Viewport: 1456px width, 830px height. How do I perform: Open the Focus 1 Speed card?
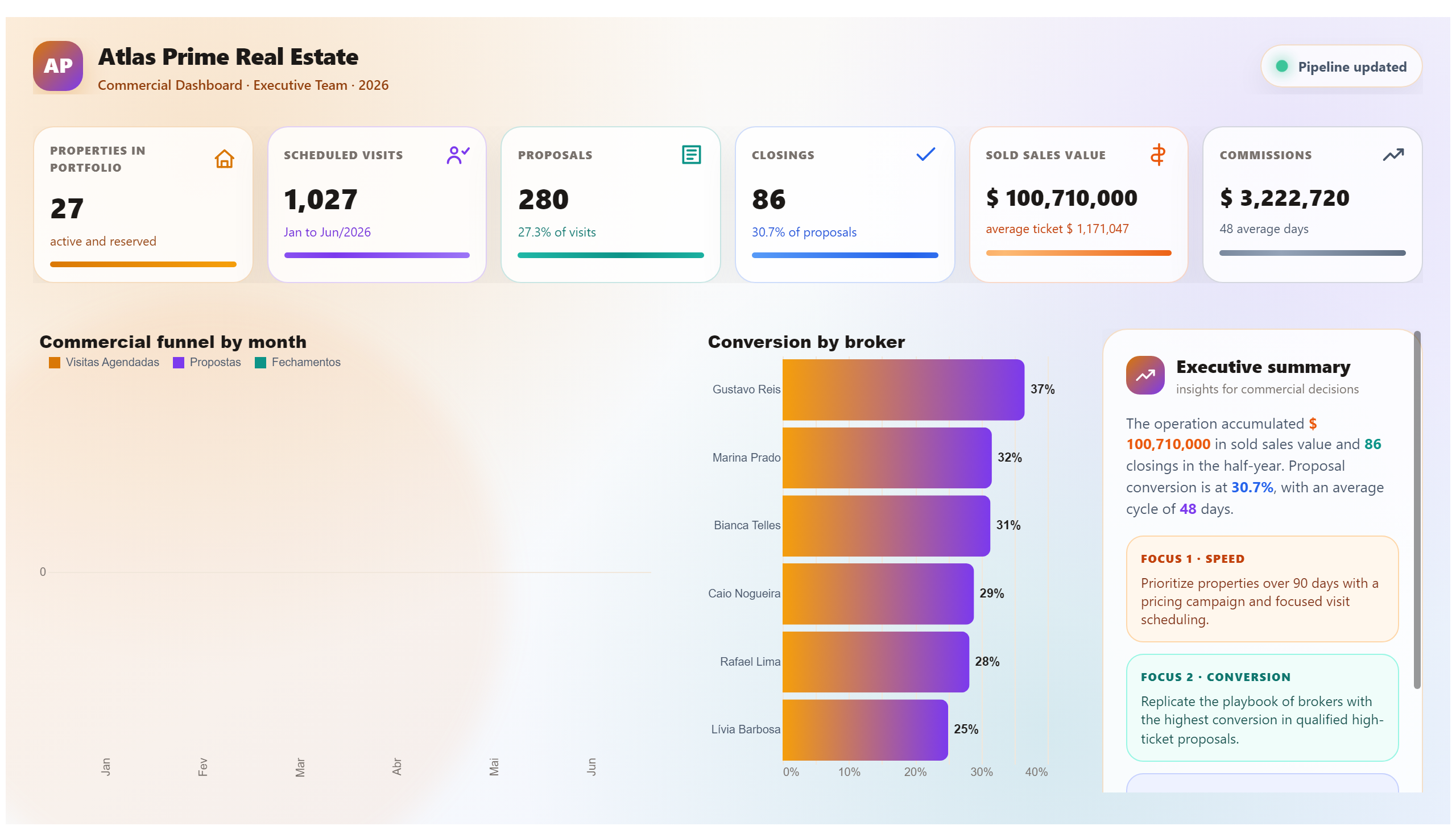(1262, 589)
